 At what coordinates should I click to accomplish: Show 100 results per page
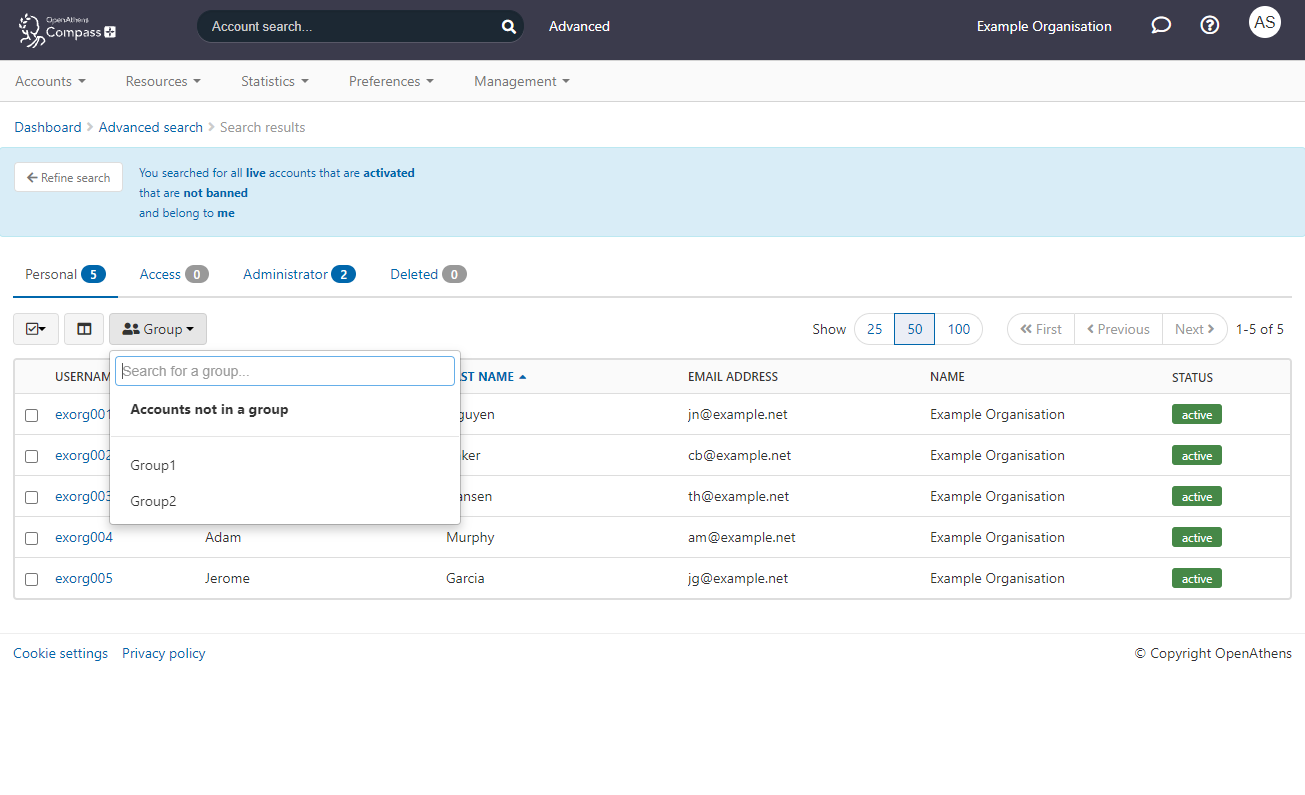click(x=958, y=329)
